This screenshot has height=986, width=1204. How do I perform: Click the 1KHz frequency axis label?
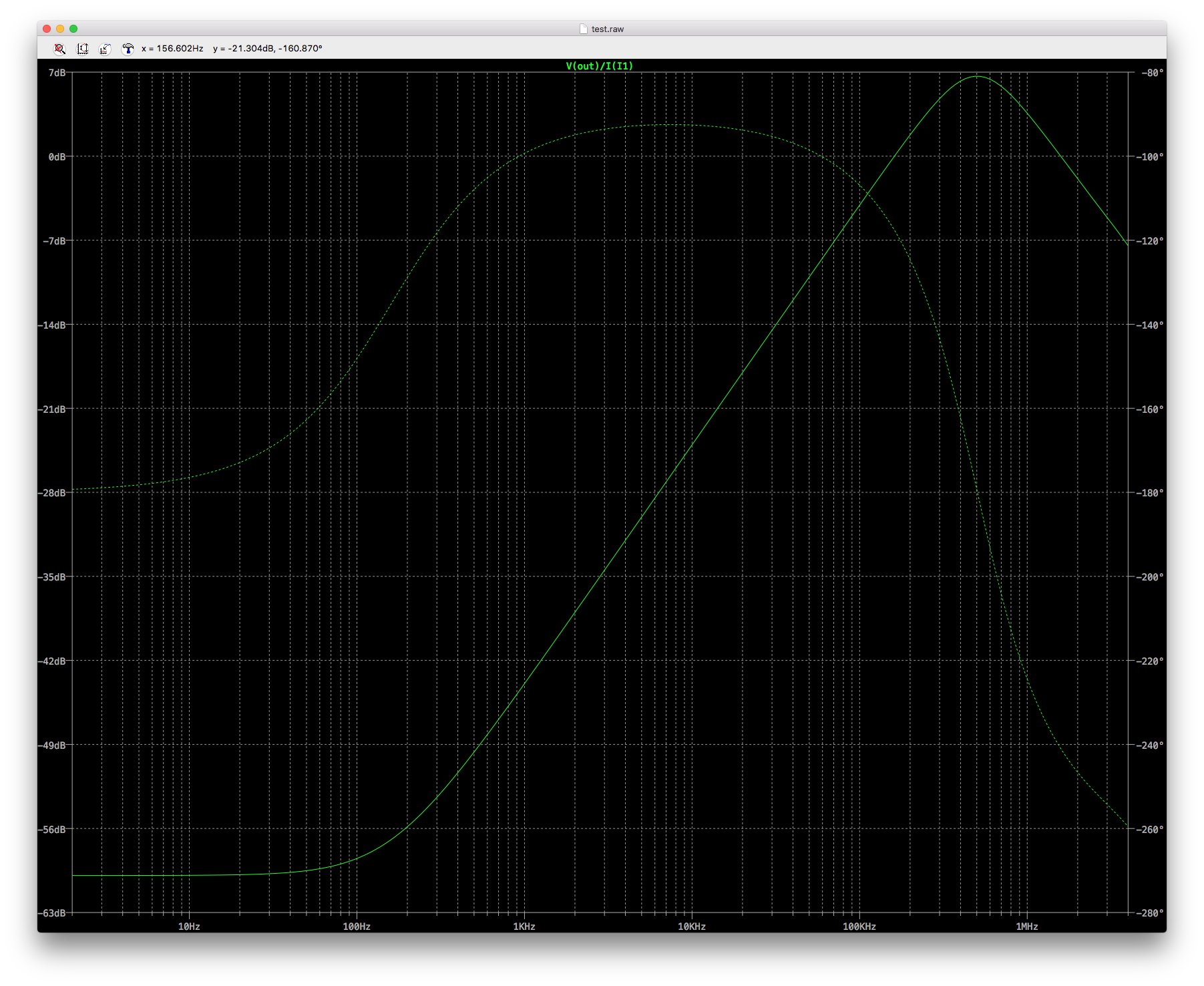[524, 927]
